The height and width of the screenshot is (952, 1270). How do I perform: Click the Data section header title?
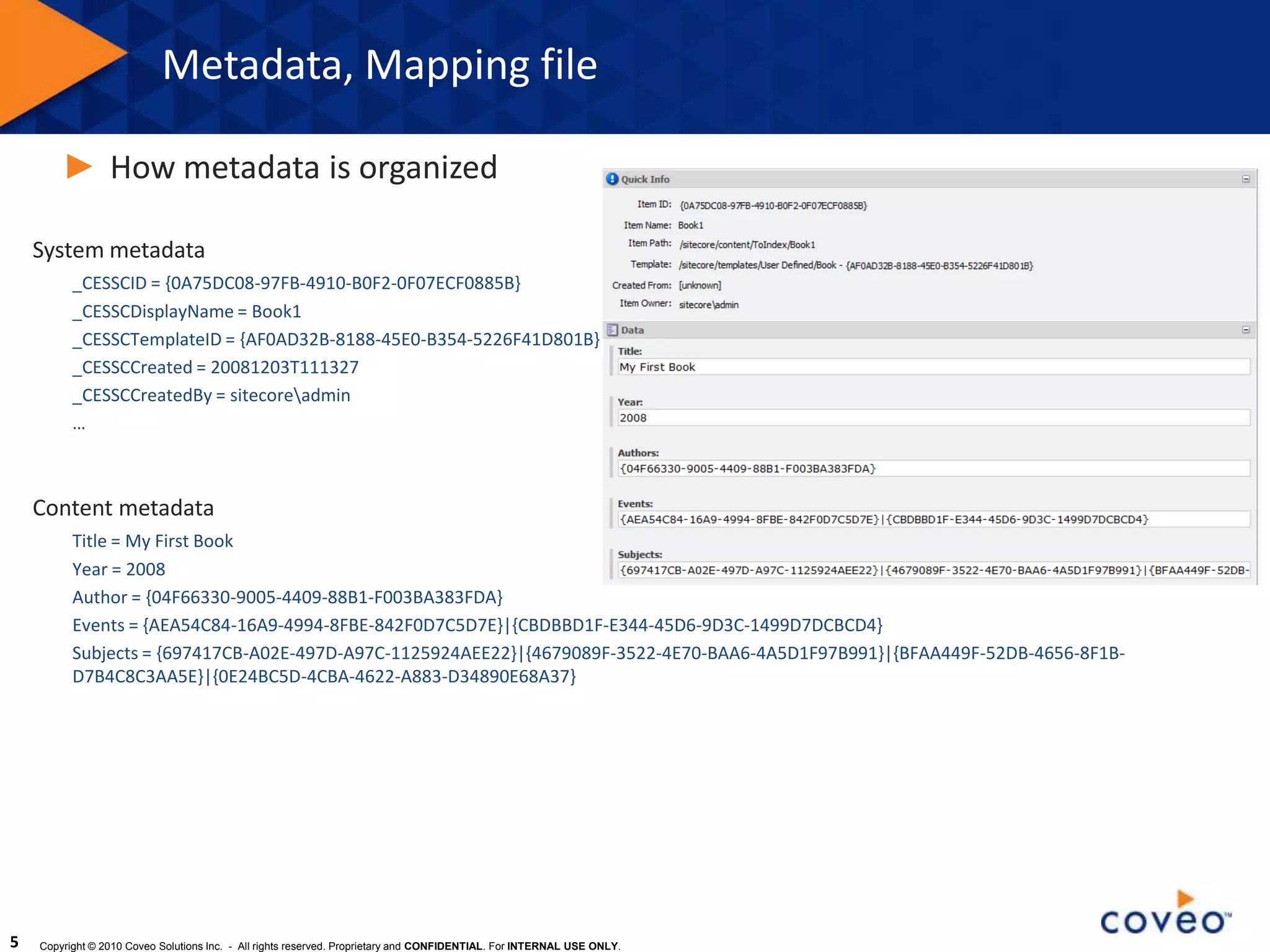click(x=632, y=330)
